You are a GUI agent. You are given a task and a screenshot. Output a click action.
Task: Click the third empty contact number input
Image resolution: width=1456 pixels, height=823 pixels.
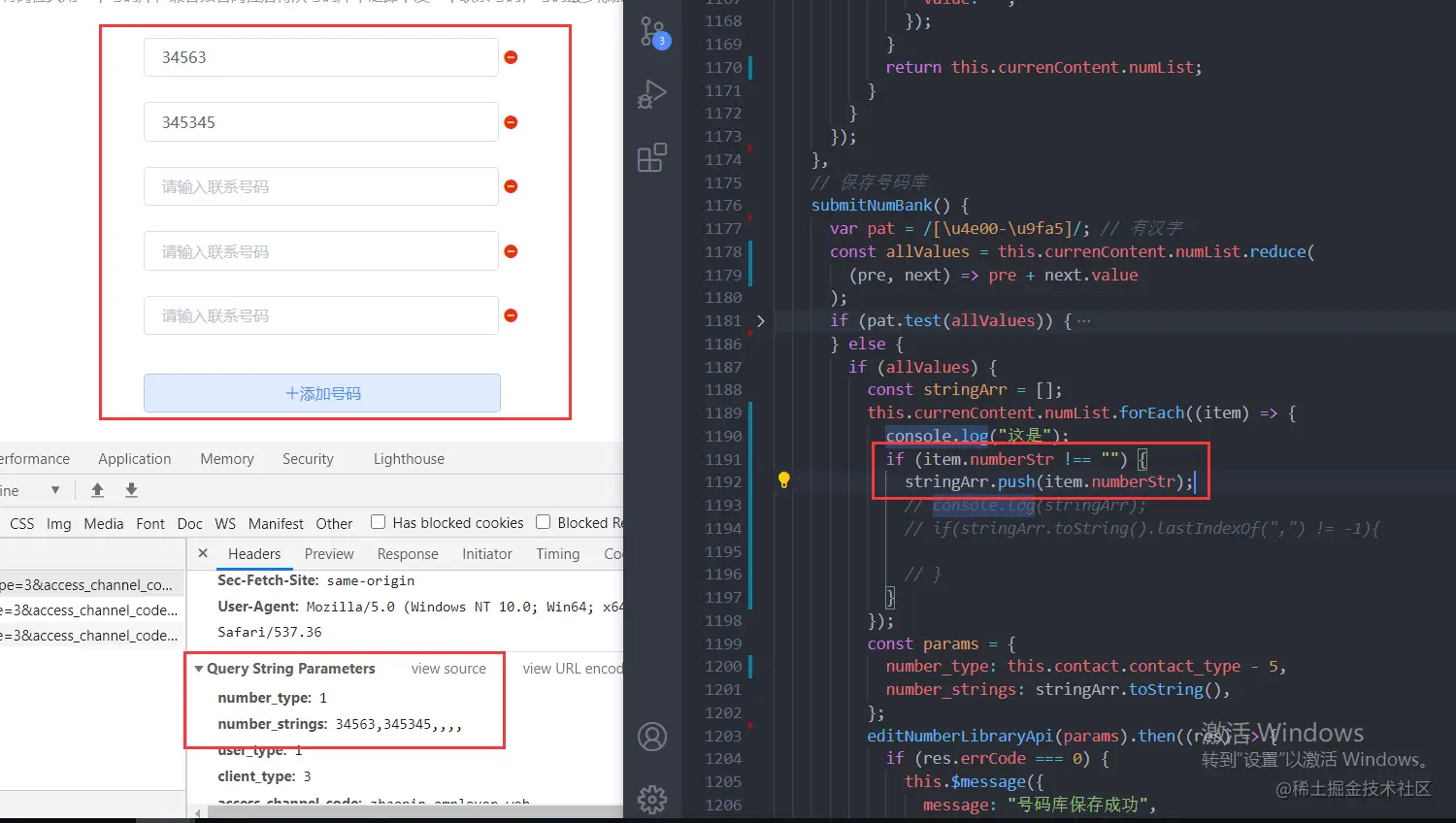click(321, 186)
